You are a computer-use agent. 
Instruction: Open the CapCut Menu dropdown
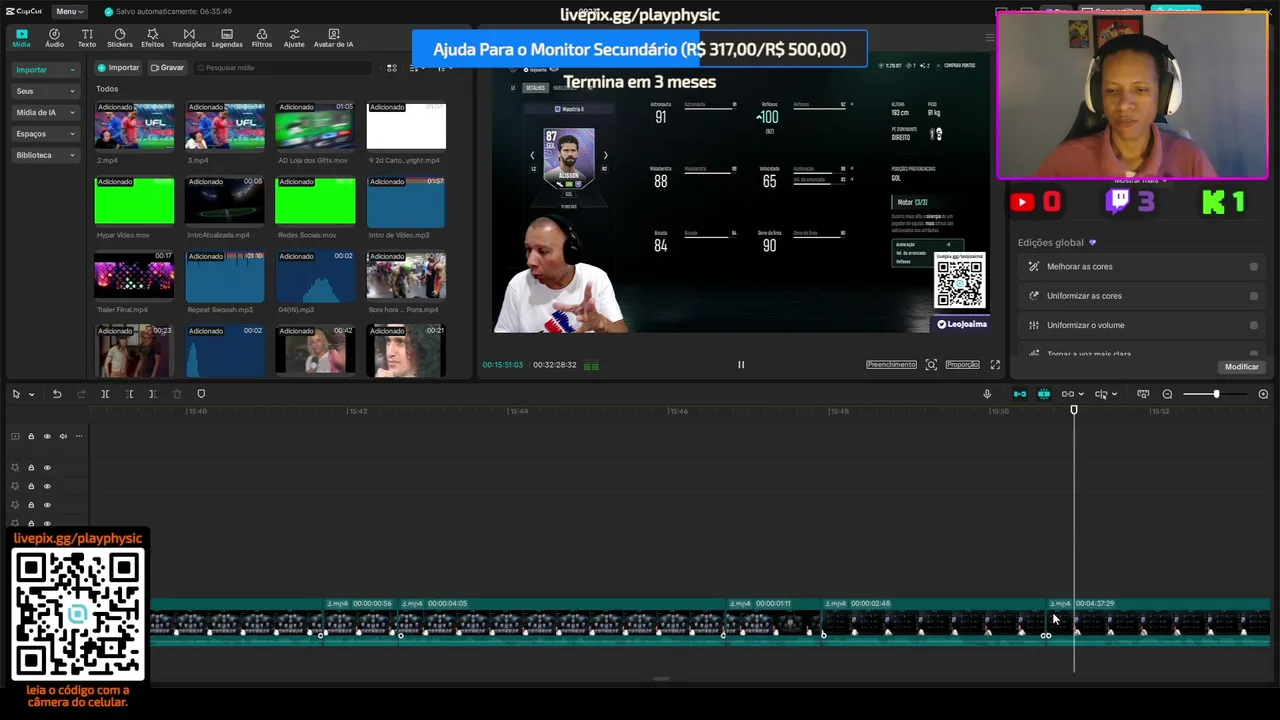[69, 11]
